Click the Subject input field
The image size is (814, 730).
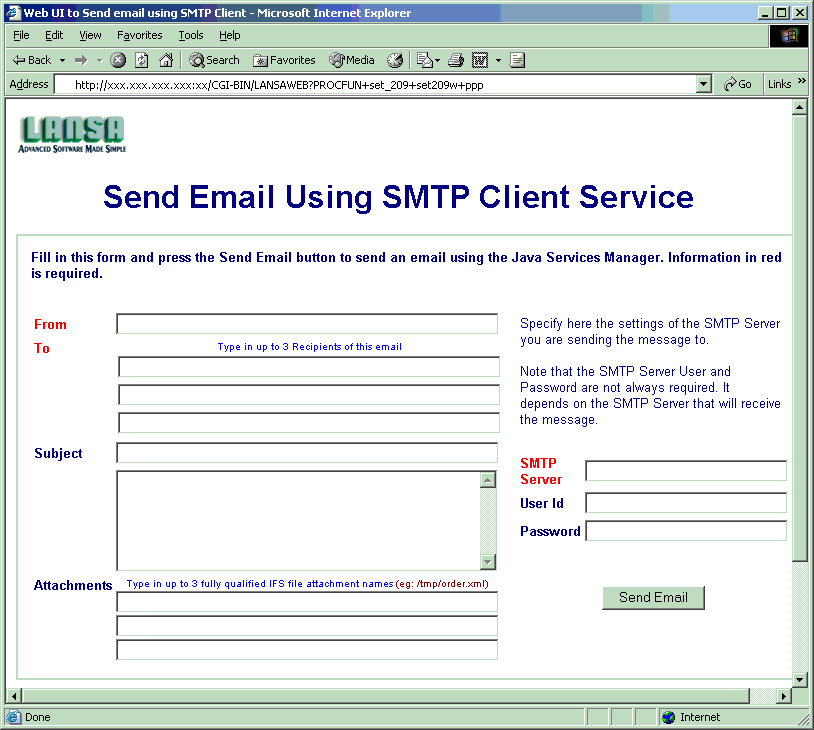[307, 453]
